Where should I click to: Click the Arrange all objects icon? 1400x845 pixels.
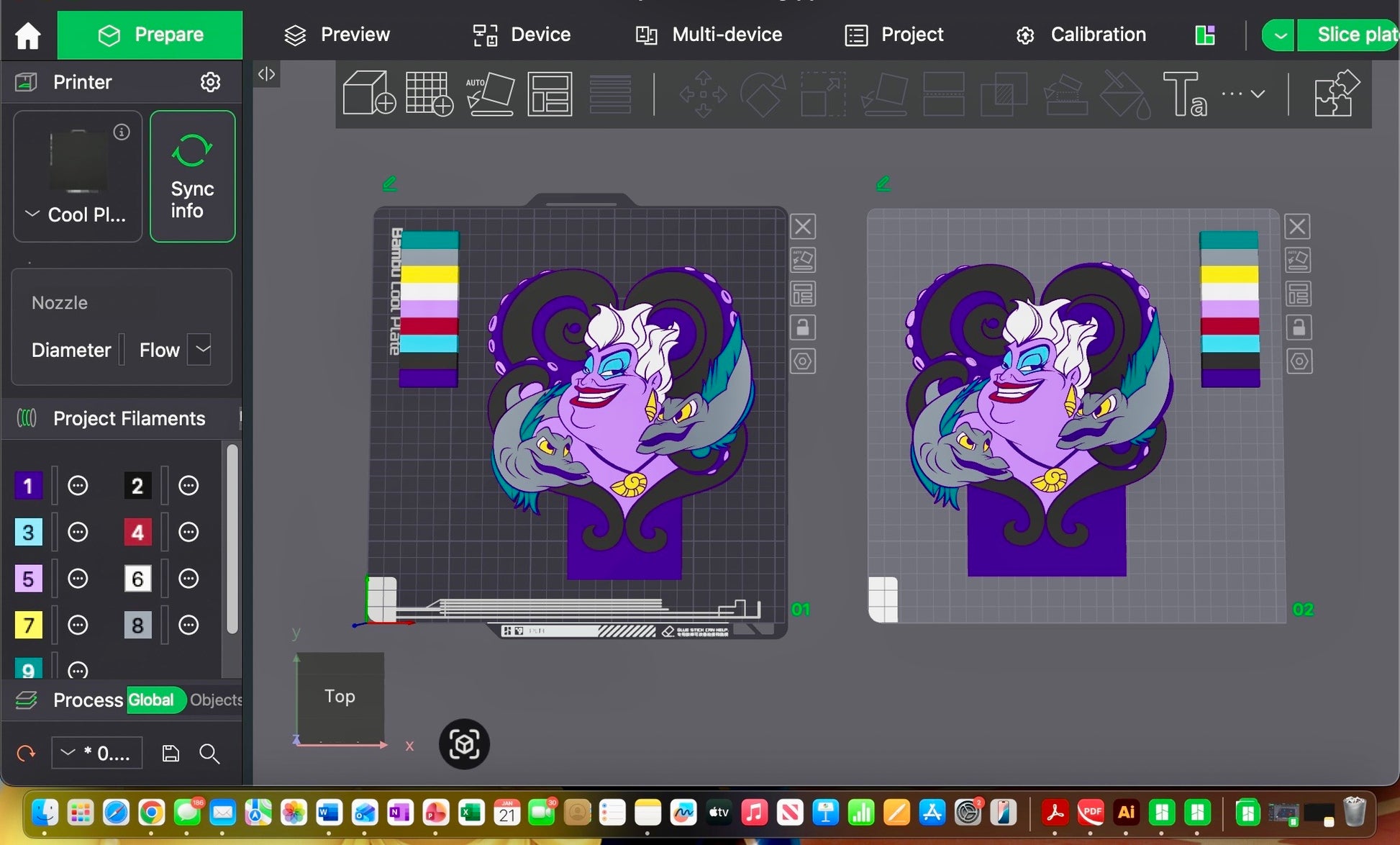pyautogui.click(x=550, y=94)
